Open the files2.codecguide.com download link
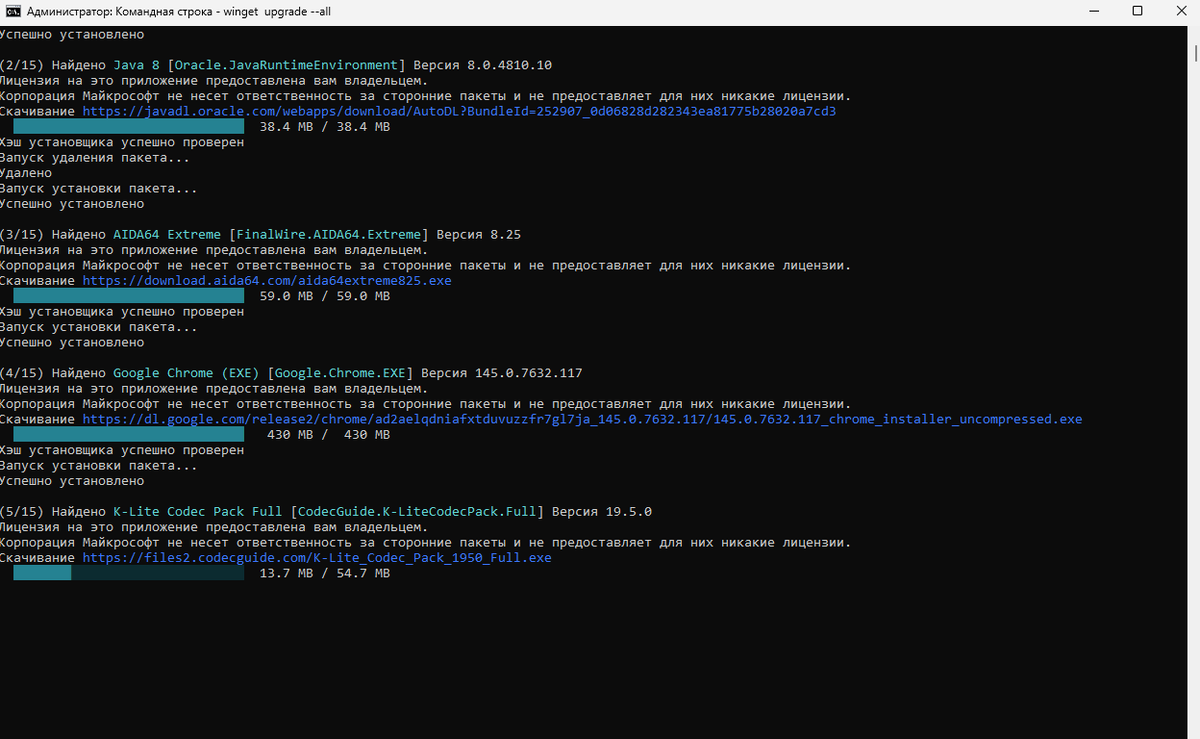1200x739 pixels. coord(317,558)
